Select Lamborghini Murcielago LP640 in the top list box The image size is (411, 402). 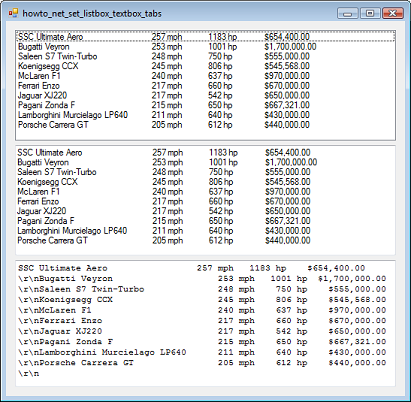coord(205,115)
